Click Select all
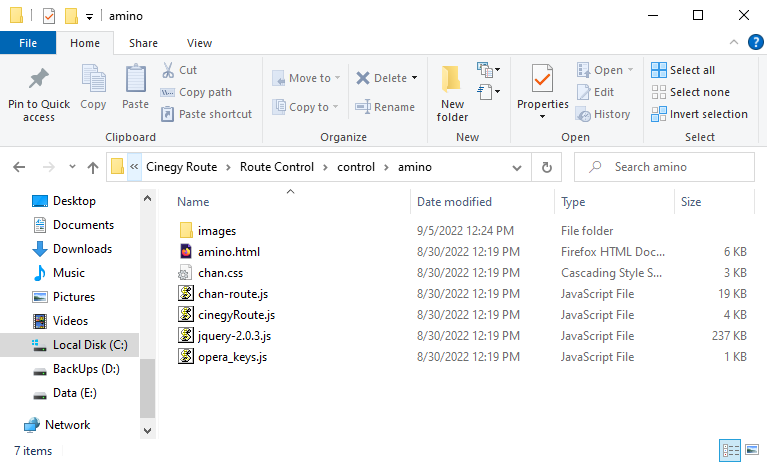The width and height of the screenshot is (767, 462). click(x=683, y=70)
